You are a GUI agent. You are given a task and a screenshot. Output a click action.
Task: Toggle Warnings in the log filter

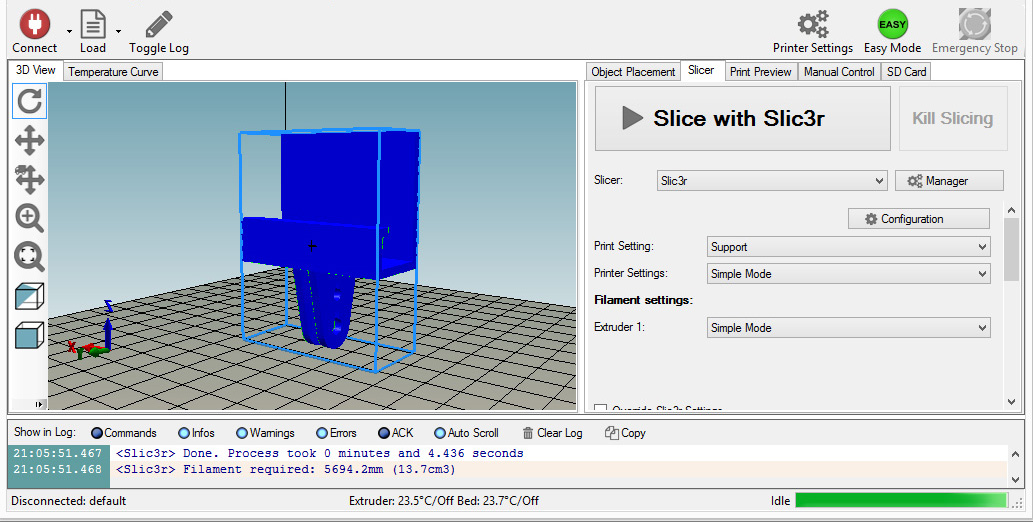coord(265,433)
